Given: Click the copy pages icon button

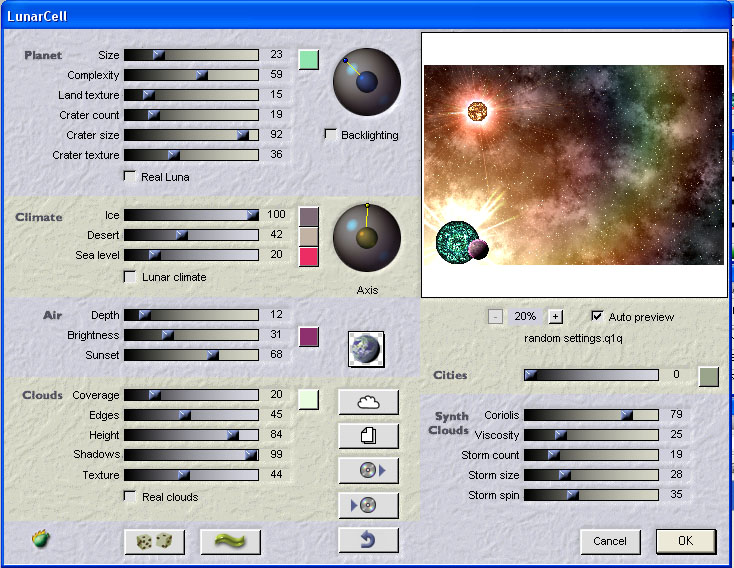Looking at the screenshot, I should [x=368, y=436].
